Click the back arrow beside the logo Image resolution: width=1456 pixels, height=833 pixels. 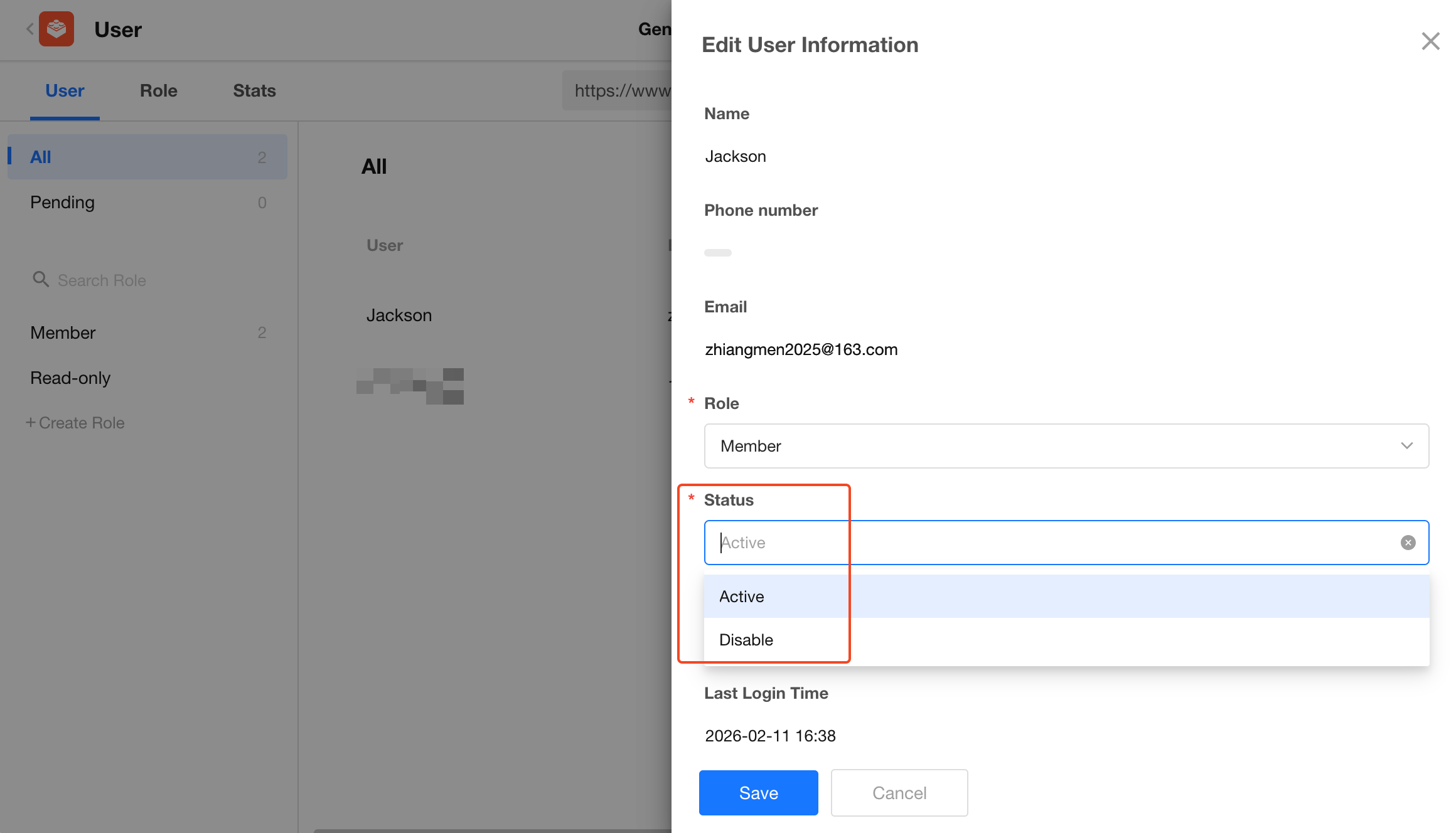(x=29, y=29)
